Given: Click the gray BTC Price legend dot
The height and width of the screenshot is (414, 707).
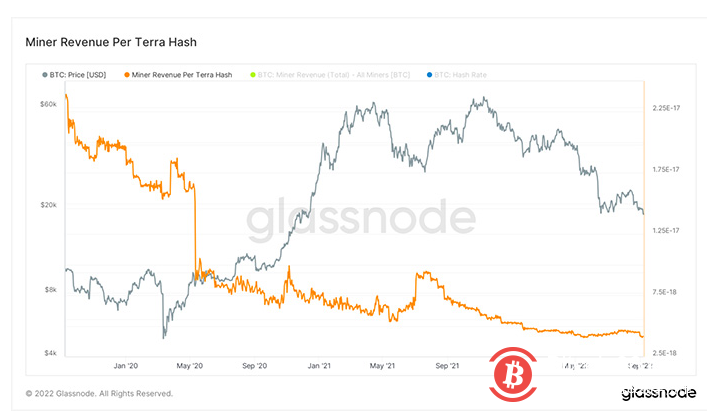Looking at the screenshot, I should (44, 74).
